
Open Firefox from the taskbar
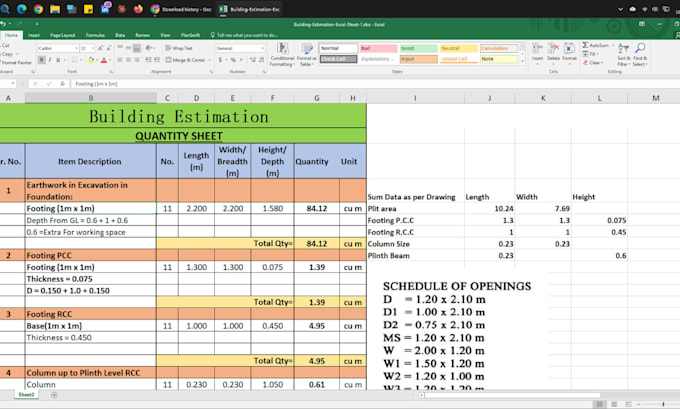click(138, 9)
